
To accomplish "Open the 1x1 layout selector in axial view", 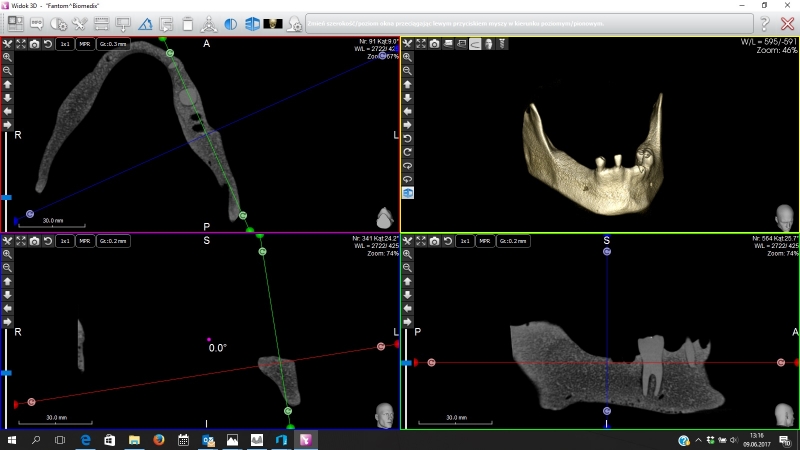I will coord(64,45).
